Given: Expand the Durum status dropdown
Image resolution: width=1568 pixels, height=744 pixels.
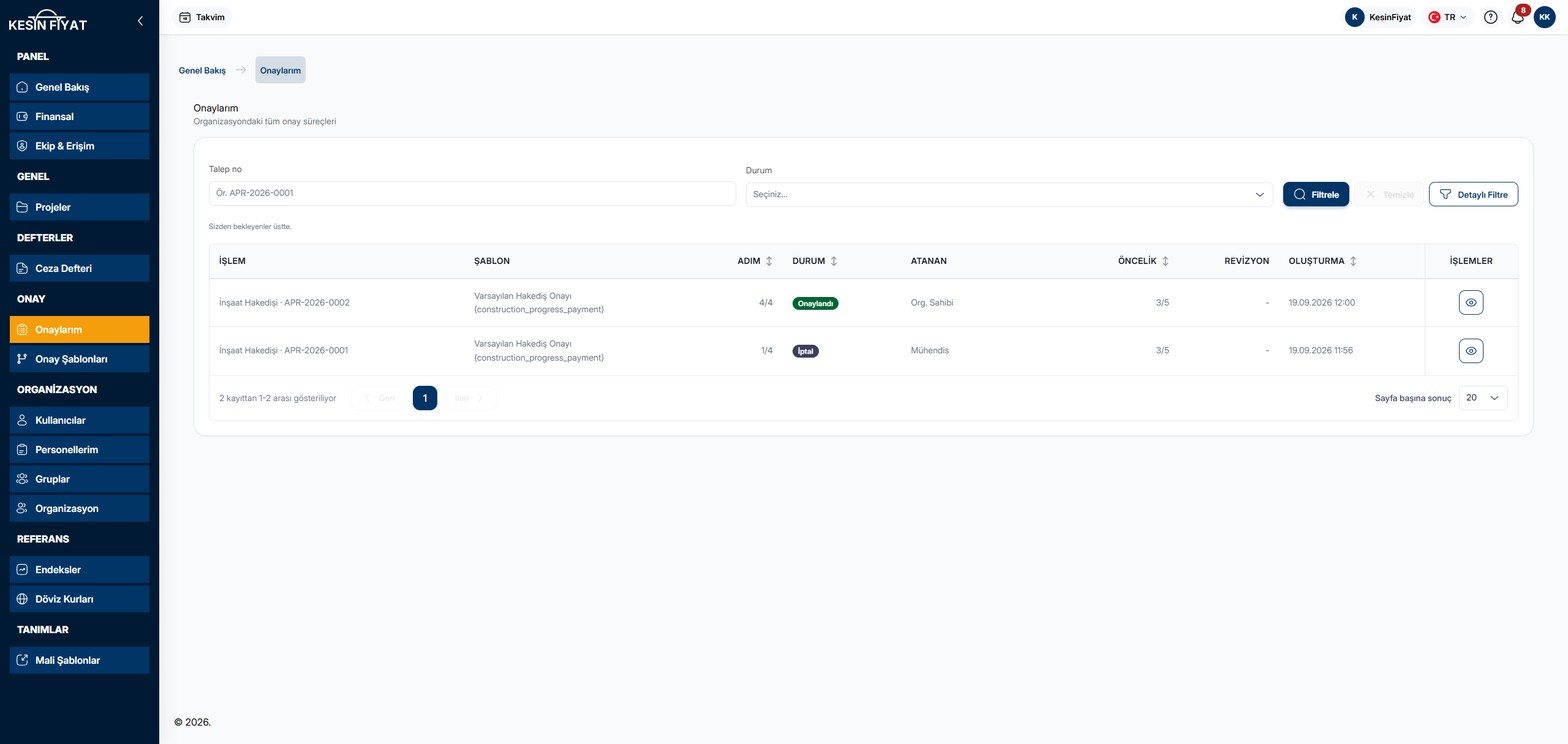Looking at the screenshot, I should [1009, 194].
